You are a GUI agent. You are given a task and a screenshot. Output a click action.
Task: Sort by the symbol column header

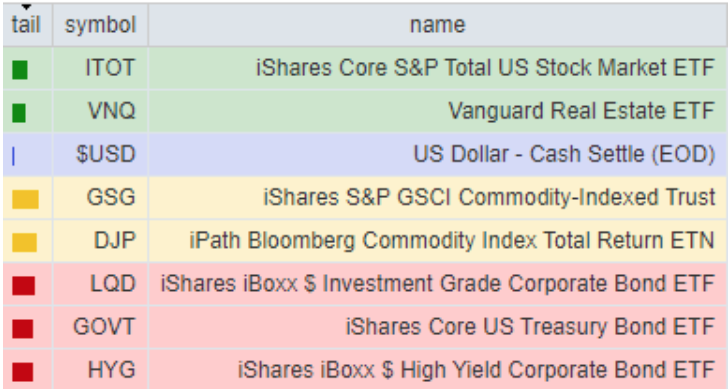[100, 25]
